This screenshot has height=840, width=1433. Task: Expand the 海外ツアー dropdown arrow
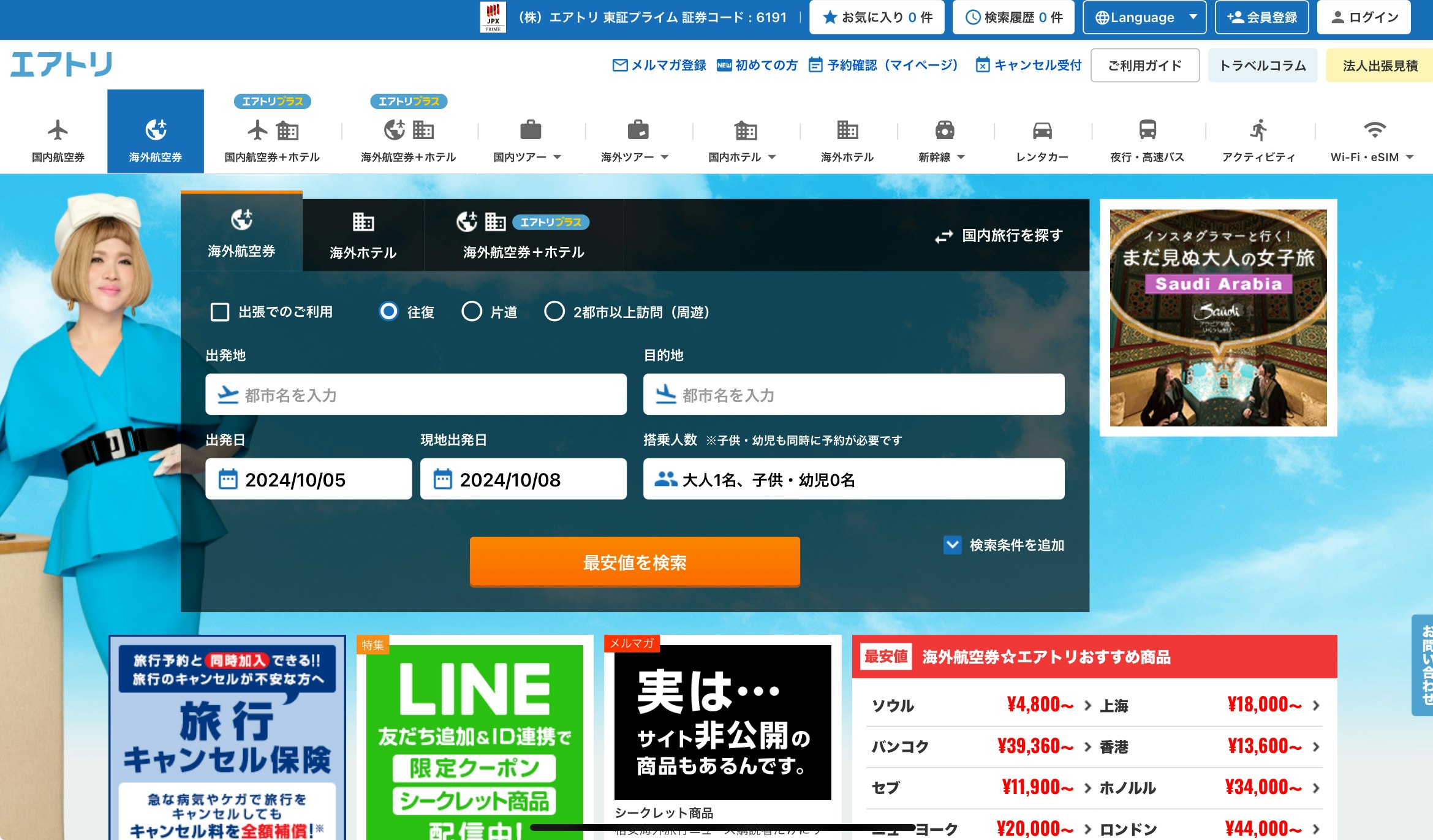tap(665, 157)
